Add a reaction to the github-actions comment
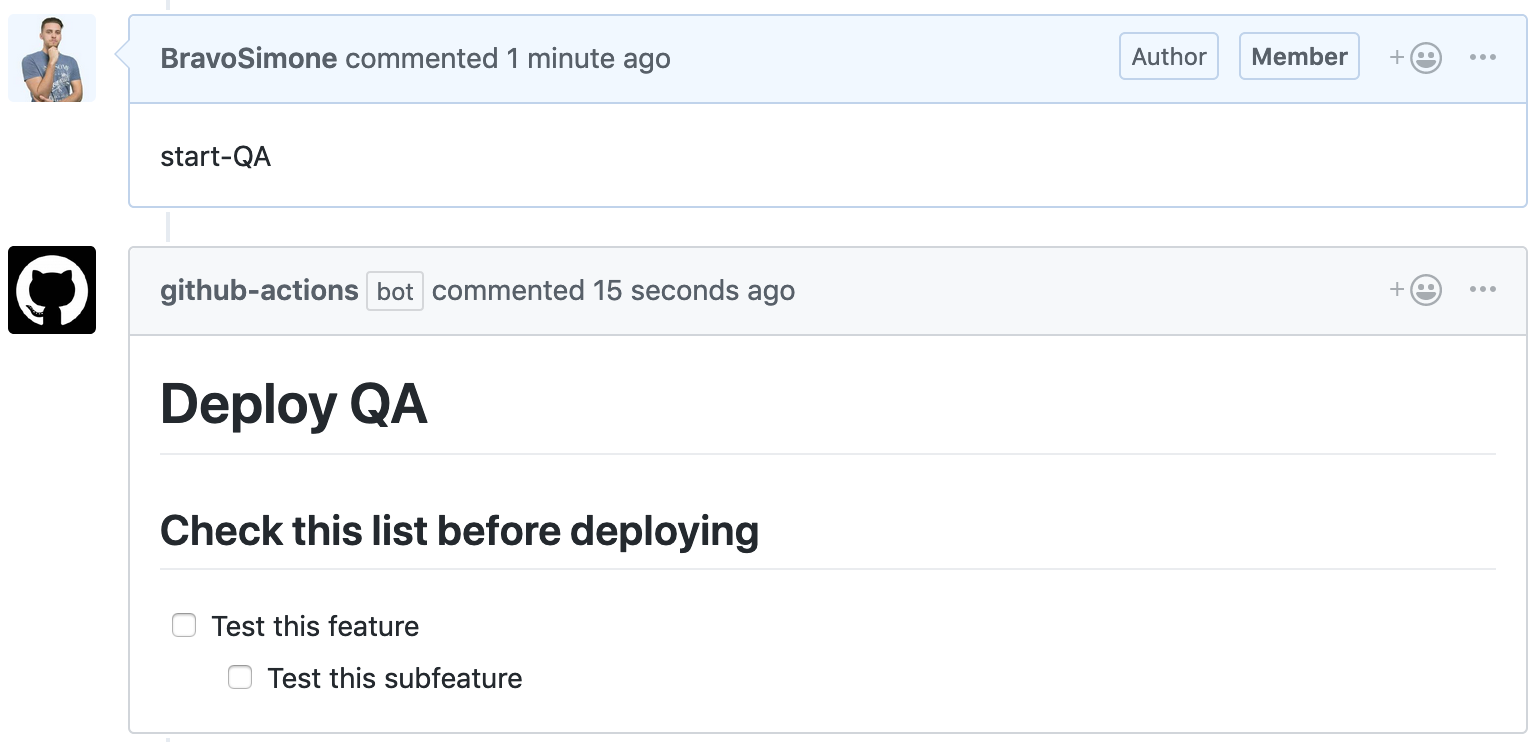Image resolution: width=1536 pixels, height=742 pixels. click(x=1414, y=290)
